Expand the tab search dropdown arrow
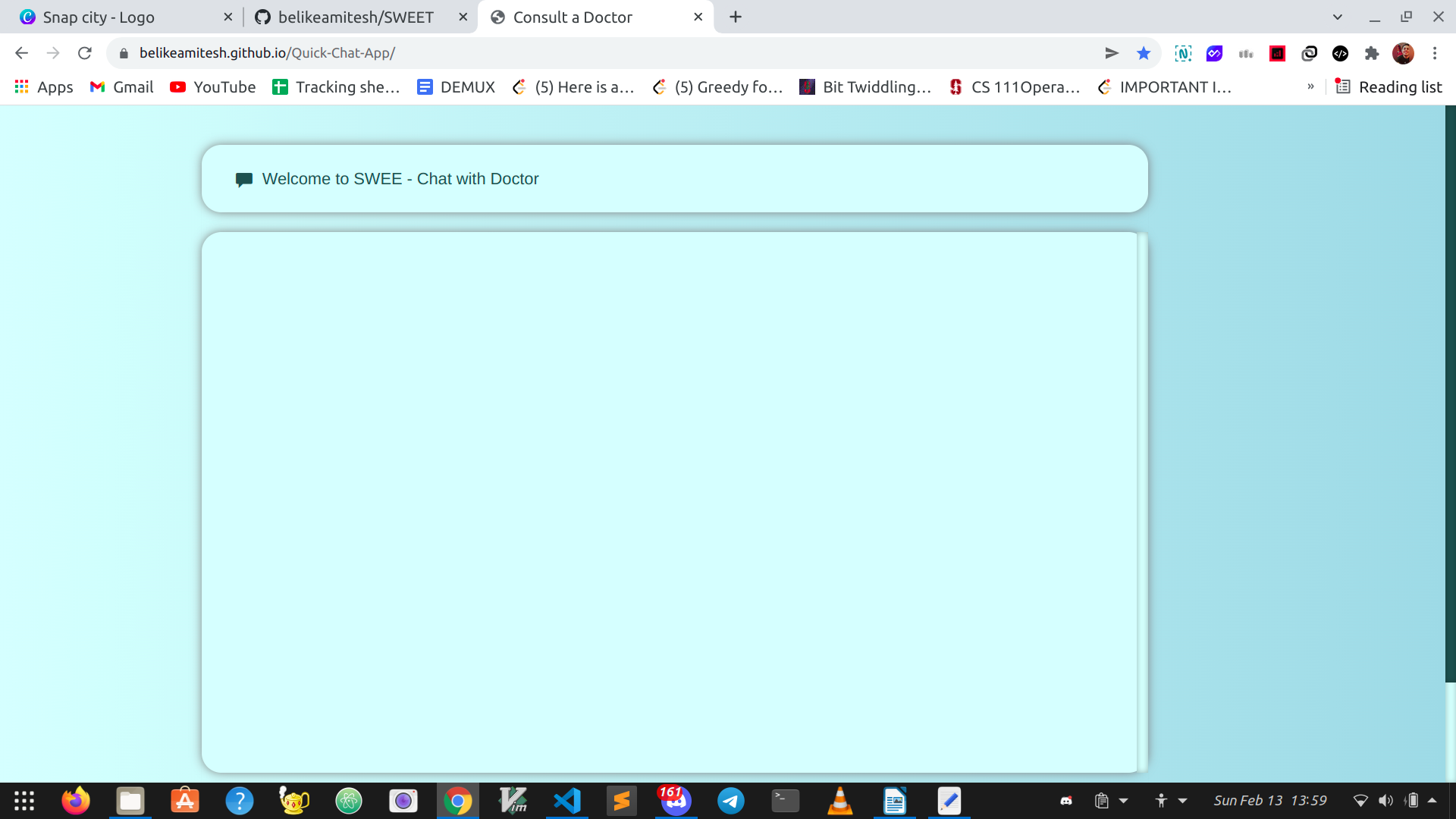 pos(1338,17)
